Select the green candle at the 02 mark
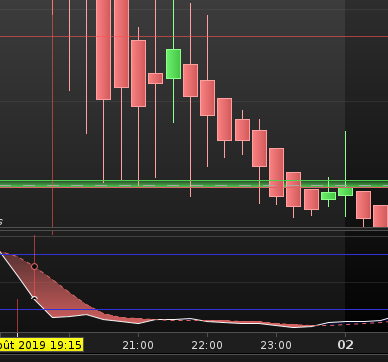The image size is (388, 362). pyautogui.click(x=345, y=192)
